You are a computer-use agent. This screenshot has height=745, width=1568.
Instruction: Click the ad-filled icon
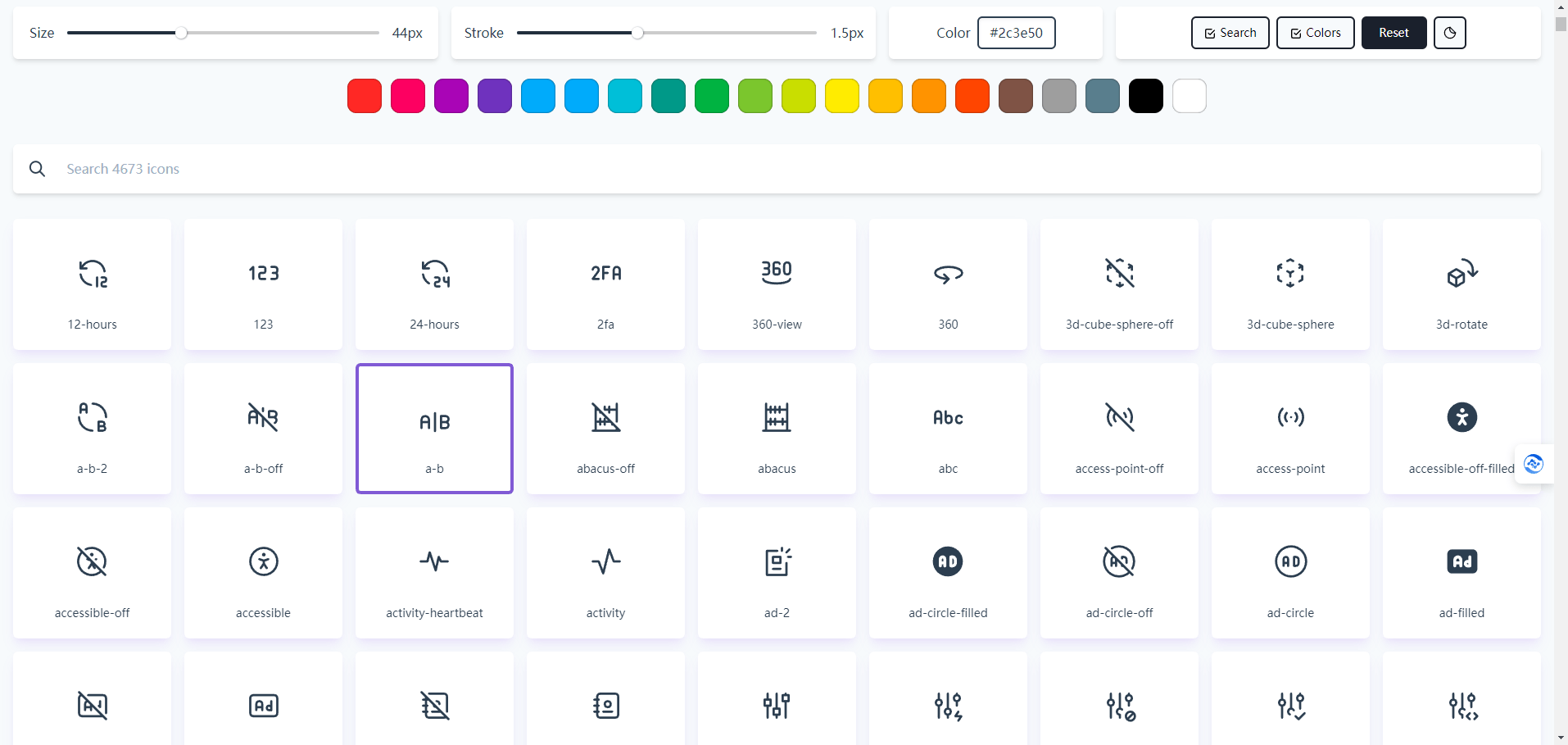click(1462, 573)
